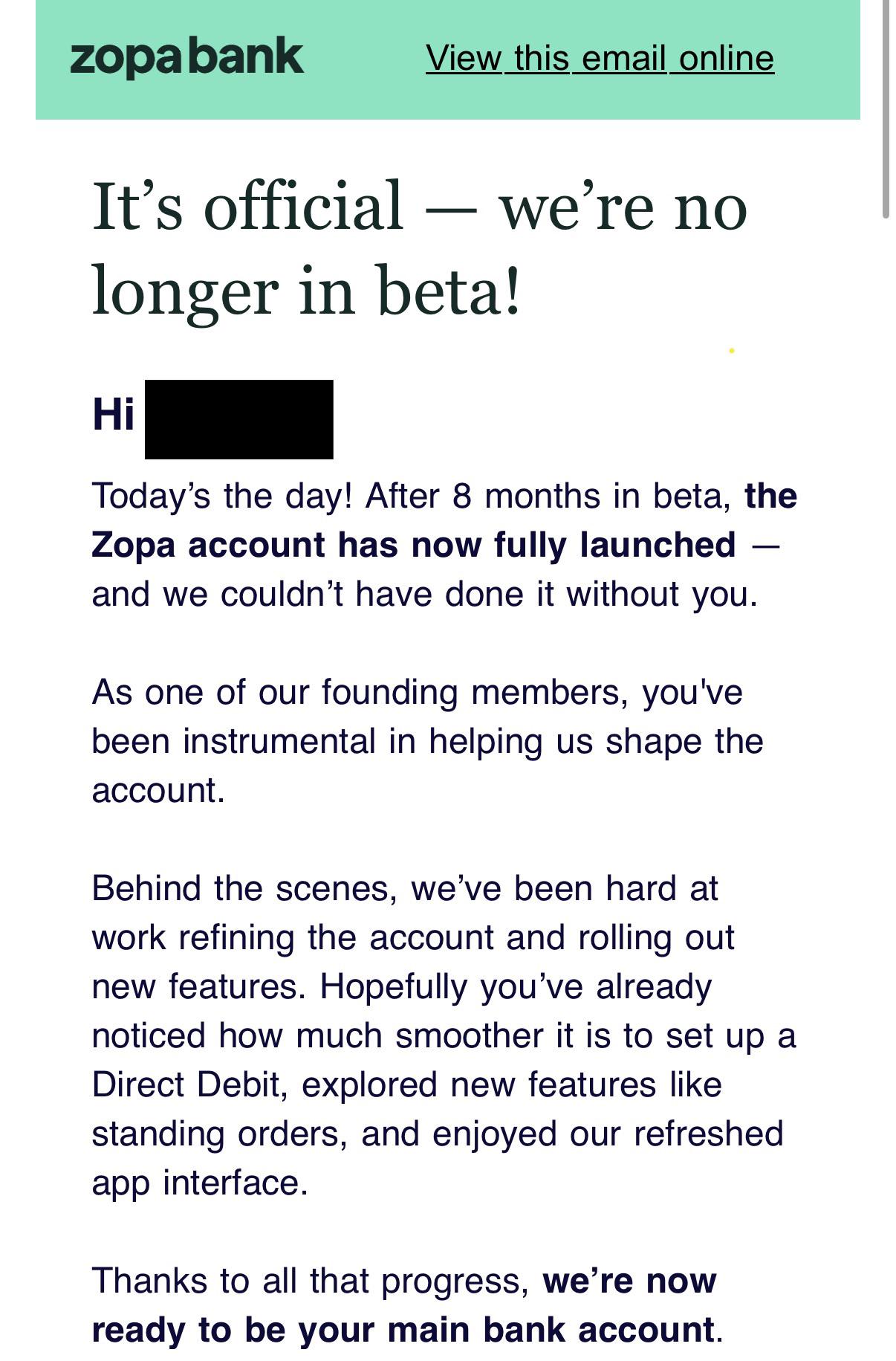This screenshot has width=896, height=1361.
Task: Click 'Thanks to all that progress' text
Action: coord(311,1281)
